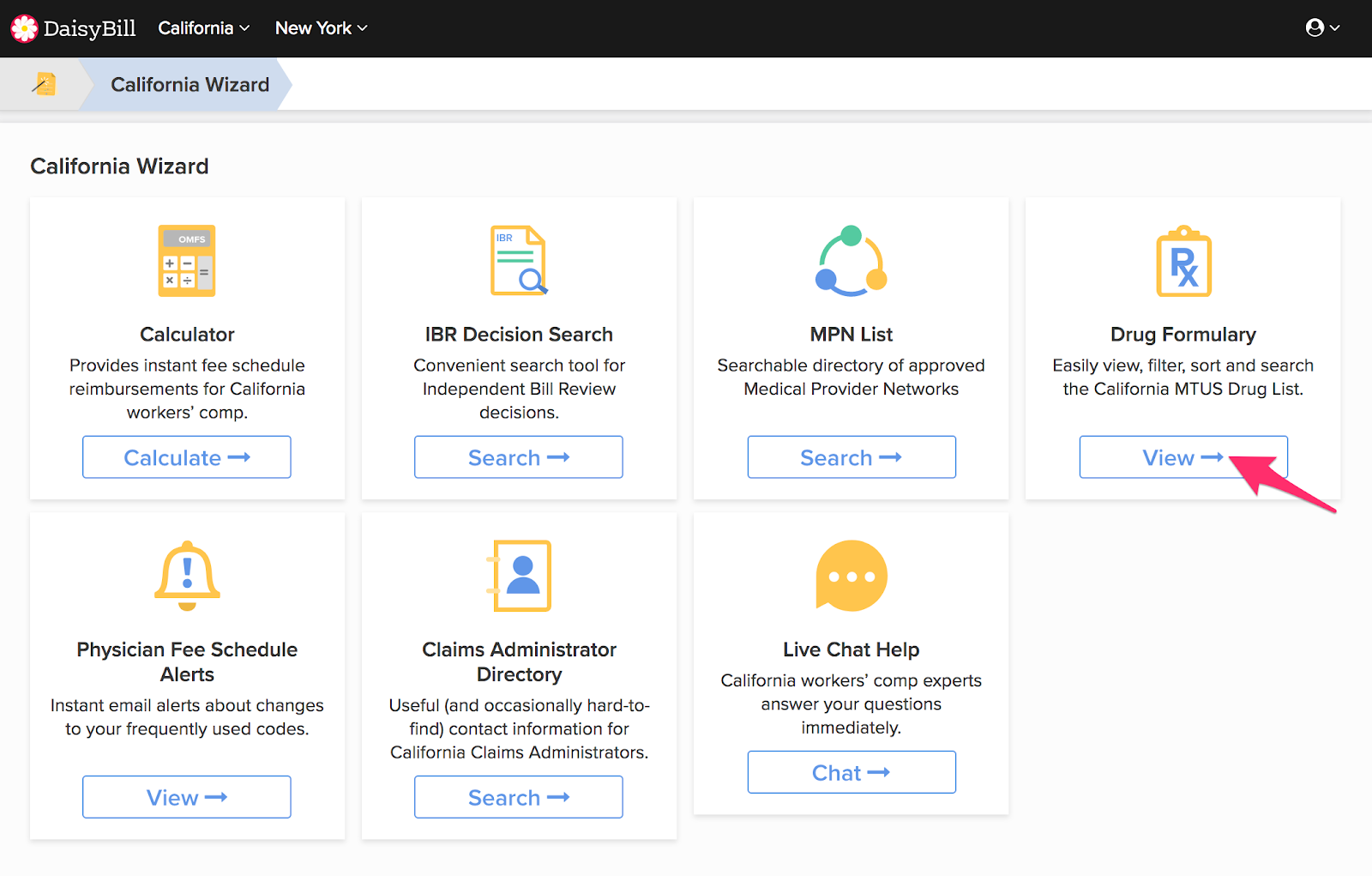Click the MPN List network circle icon

coord(851,261)
